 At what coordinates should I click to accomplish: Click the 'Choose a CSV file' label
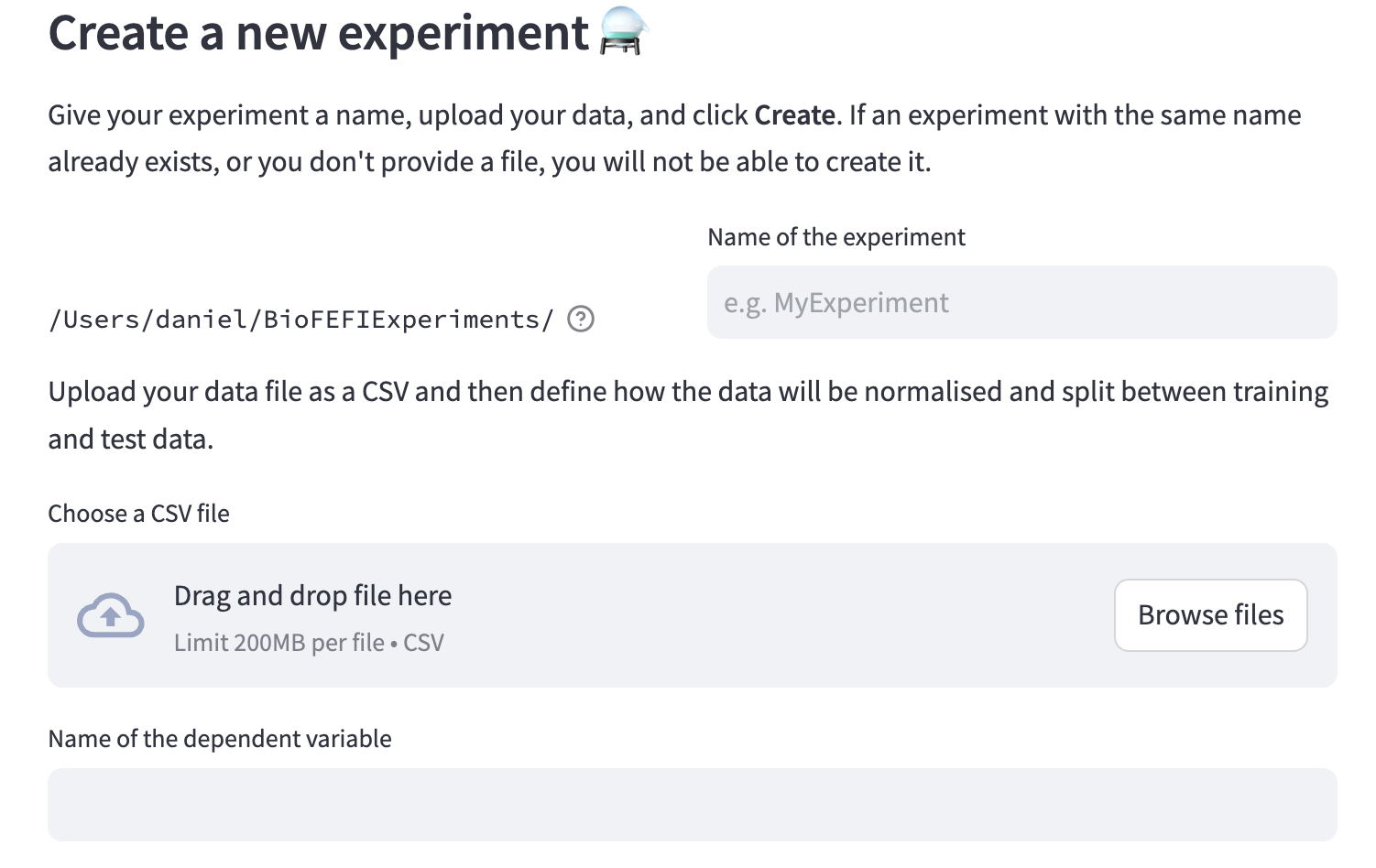(x=137, y=513)
